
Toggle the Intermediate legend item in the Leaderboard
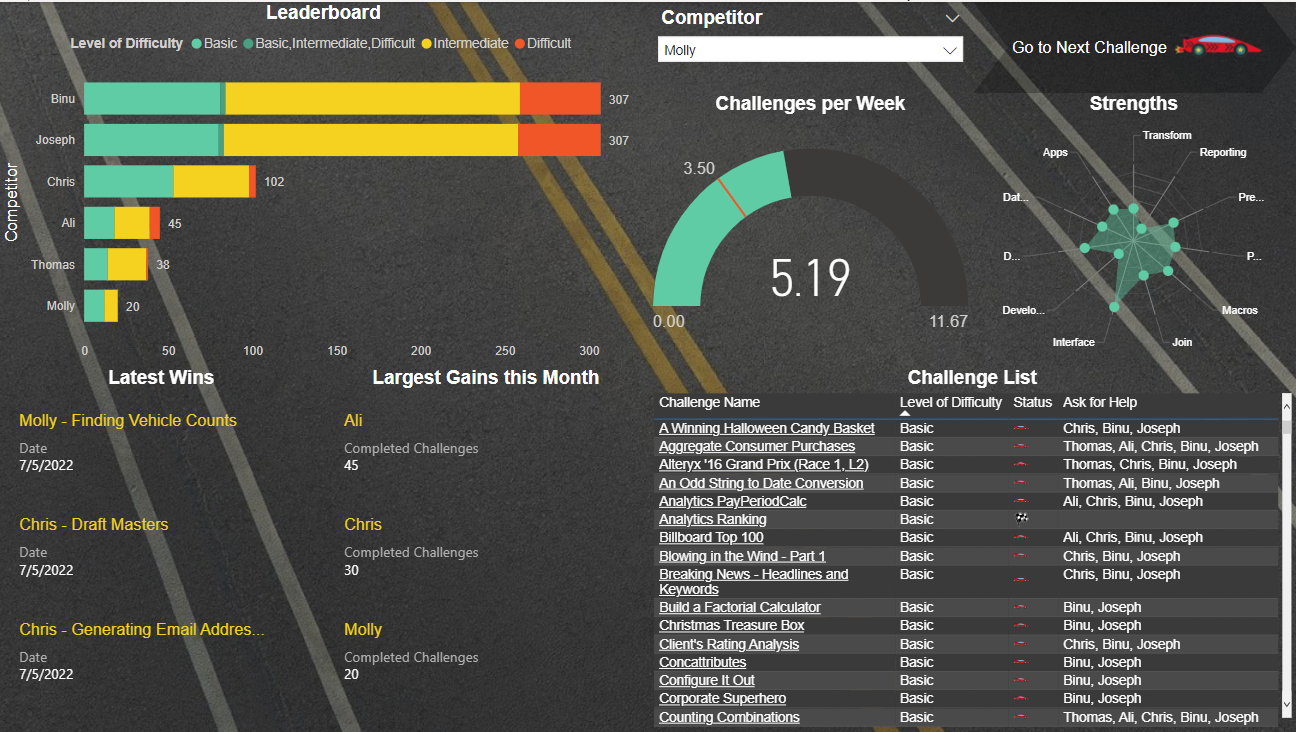(x=468, y=43)
